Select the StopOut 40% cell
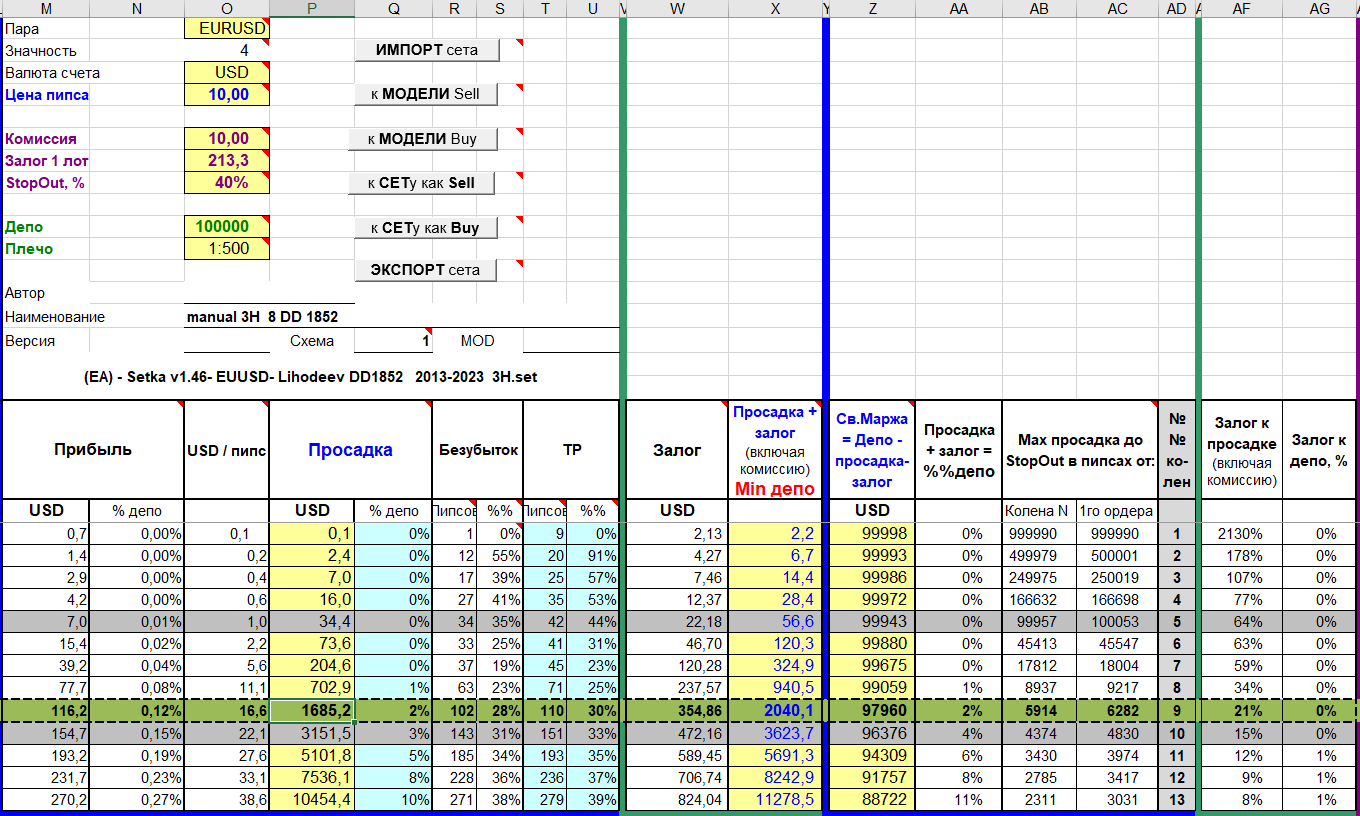Screen dimensions: 1360x816 [227, 183]
